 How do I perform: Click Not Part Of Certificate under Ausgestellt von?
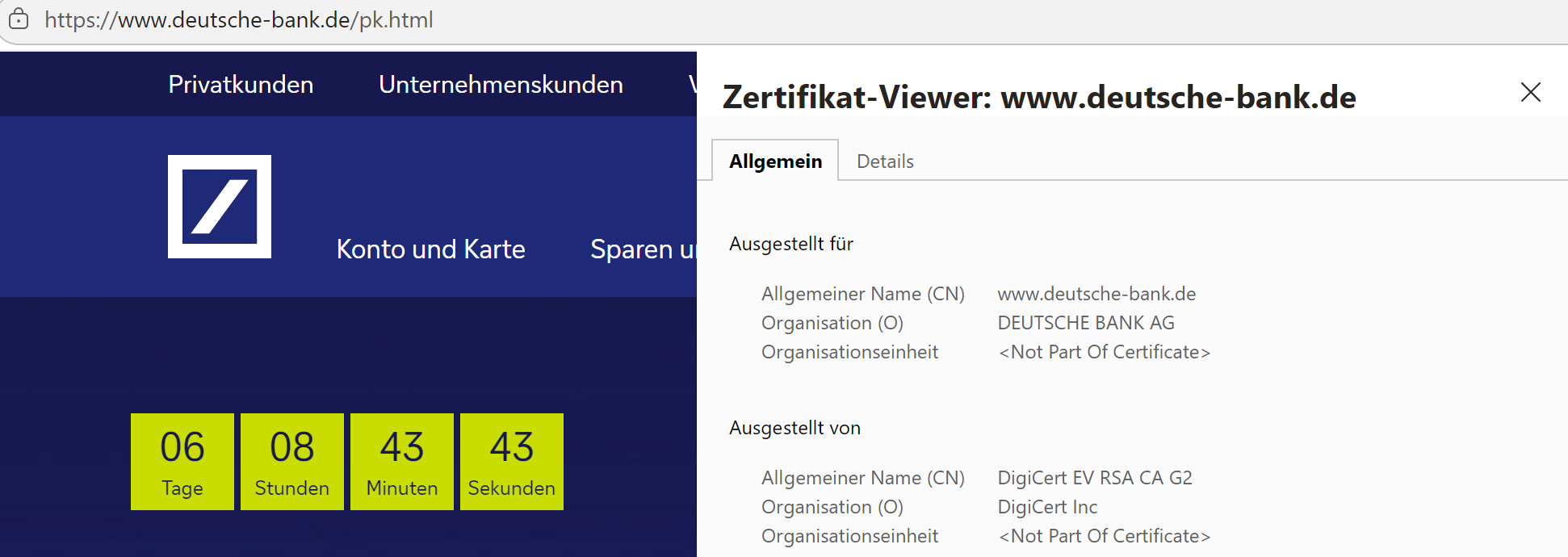1105,536
